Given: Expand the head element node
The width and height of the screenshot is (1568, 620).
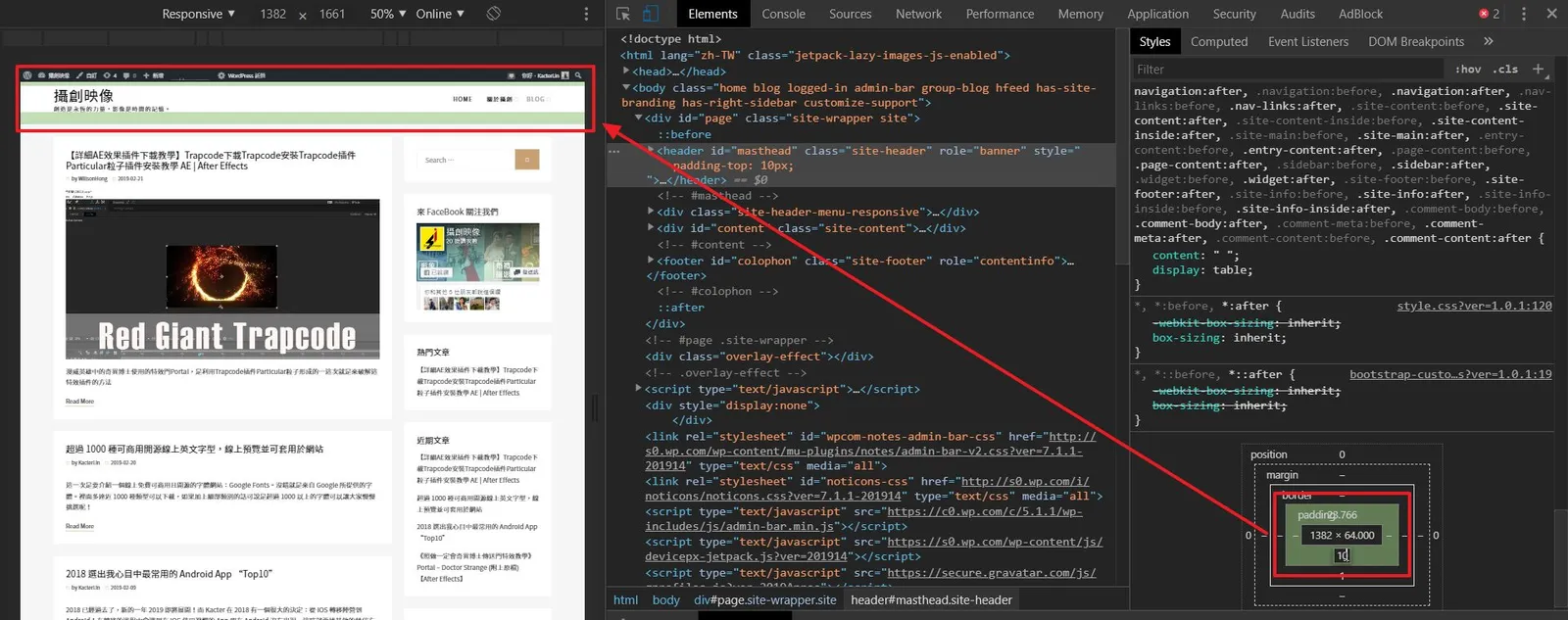Looking at the screenshot, I should pos(626,72).
